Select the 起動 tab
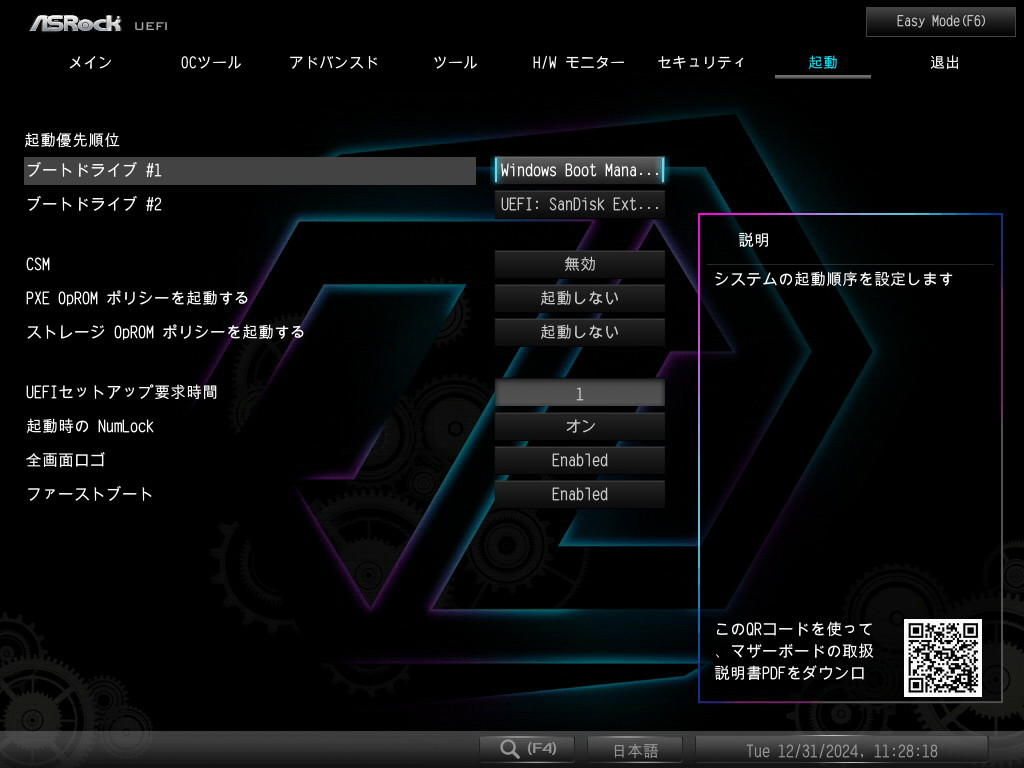 823,63
